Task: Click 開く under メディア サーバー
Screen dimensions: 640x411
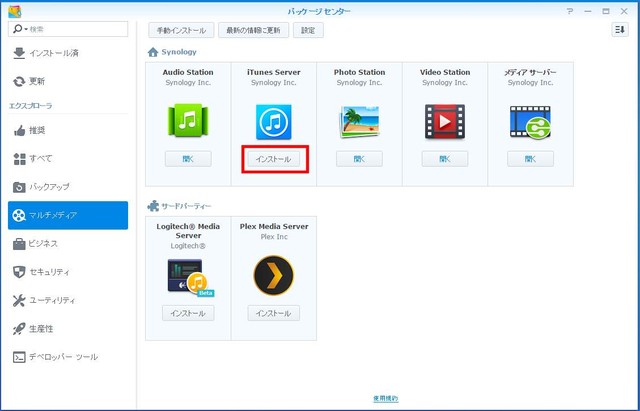Action: click(x=530, y=159)
